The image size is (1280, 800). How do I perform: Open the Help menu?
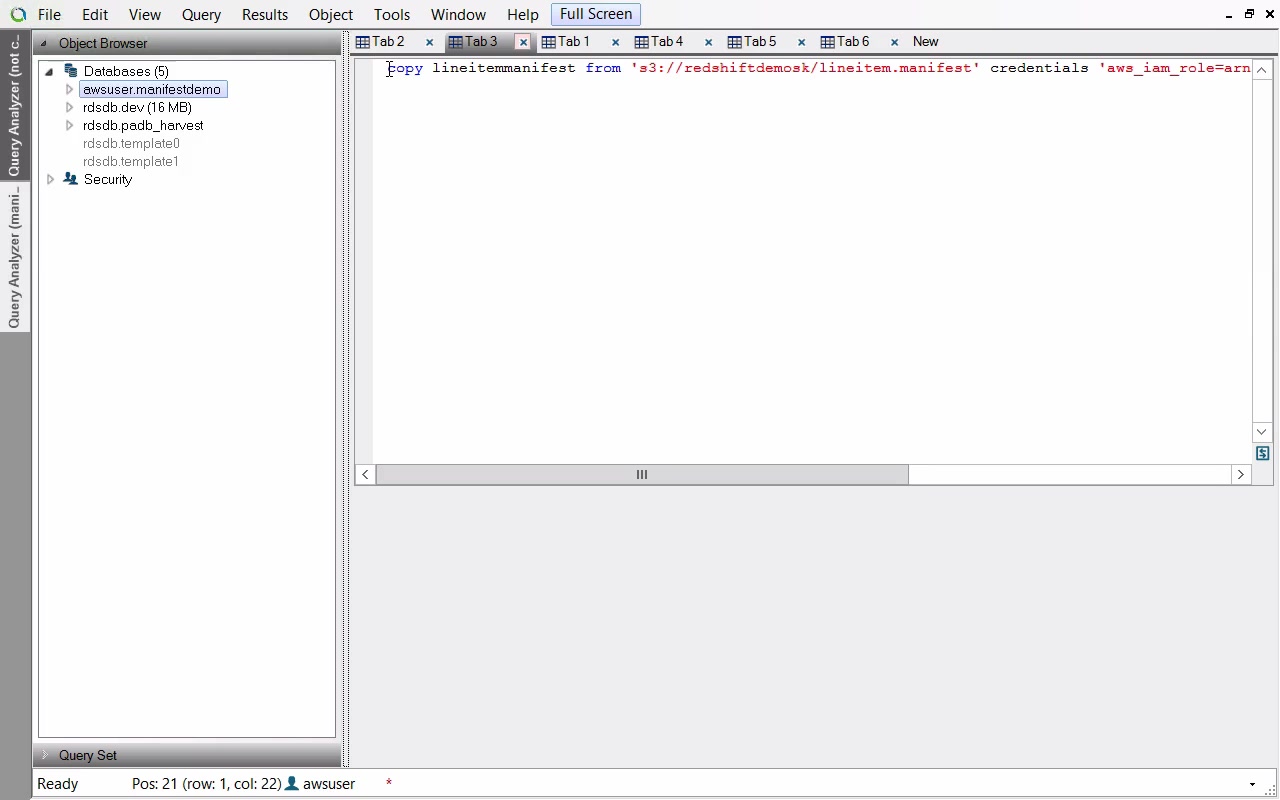(523, 15)
